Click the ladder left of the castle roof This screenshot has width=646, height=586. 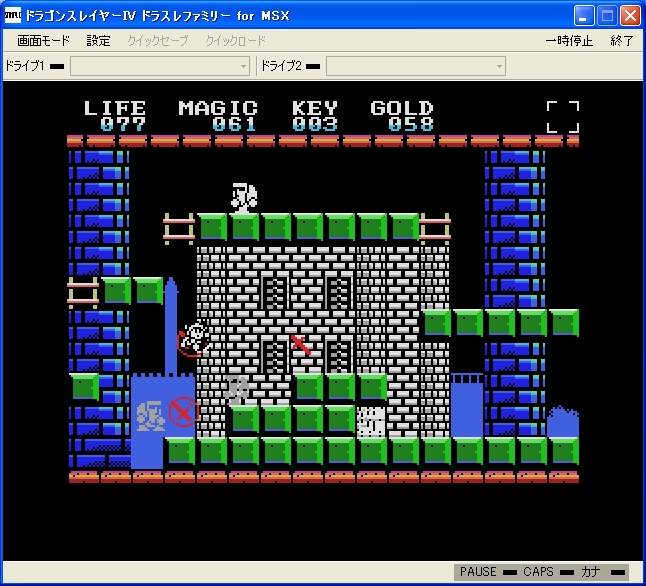(x=179, y=229)
